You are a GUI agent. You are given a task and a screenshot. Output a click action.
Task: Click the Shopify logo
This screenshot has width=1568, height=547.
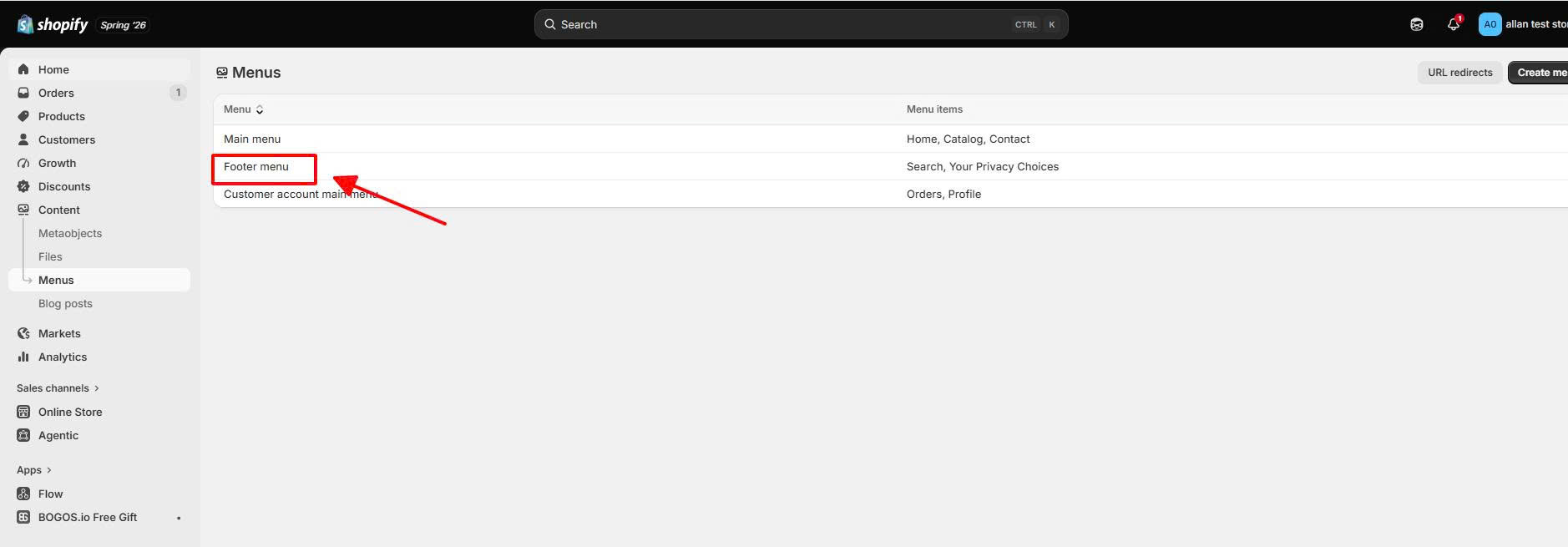[52, 24]
